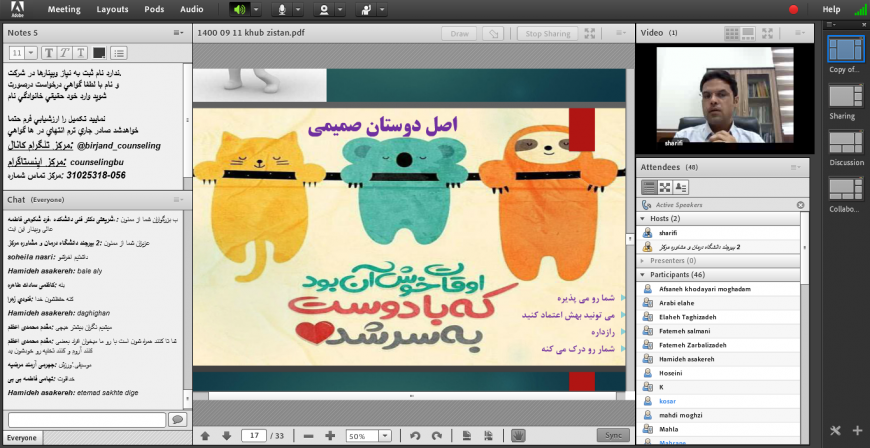Click the fit page icon
Screen dimensions: 870x448
coord(467,436)
